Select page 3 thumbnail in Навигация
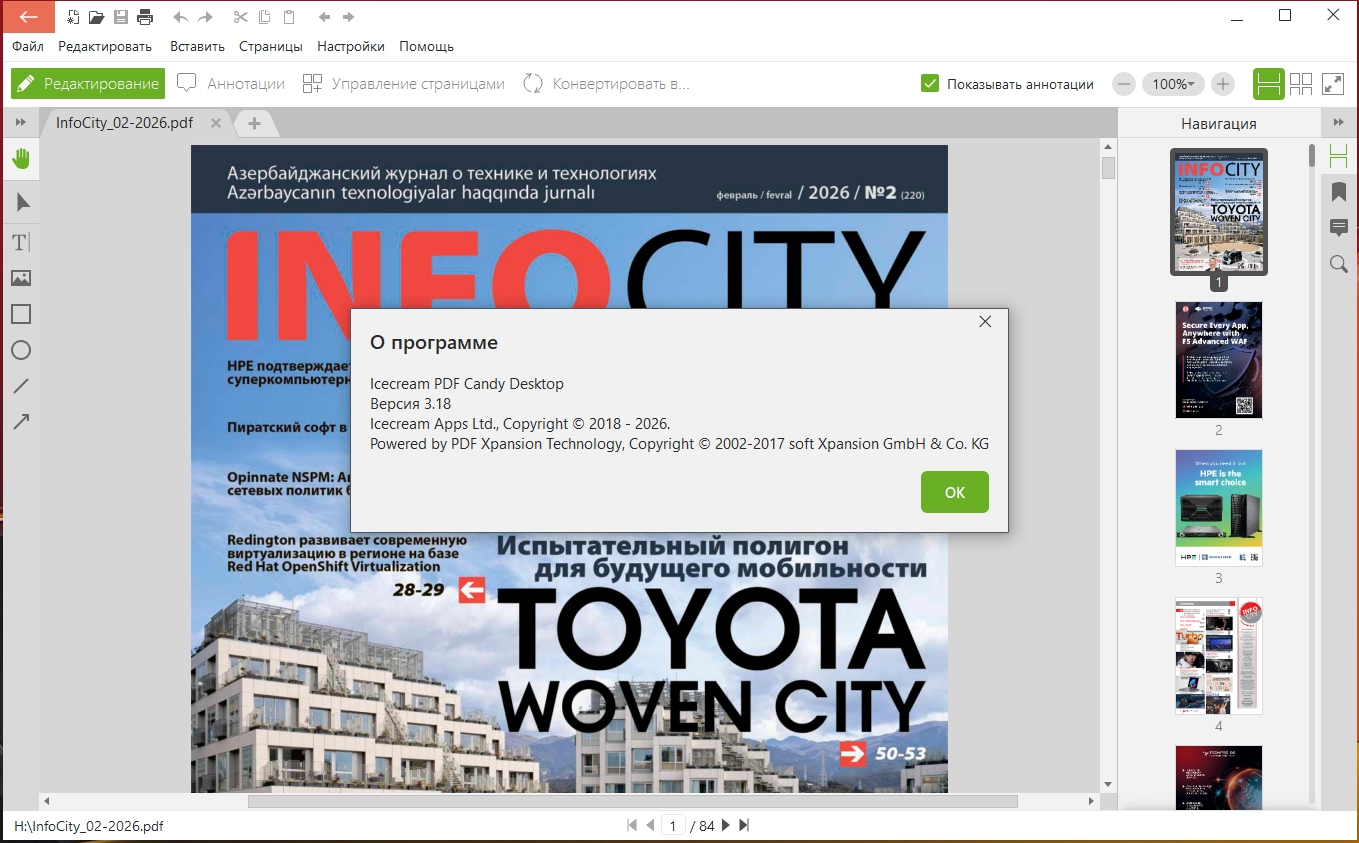Viewport: 1359px width, 843px height. (x=1219, y=508)
